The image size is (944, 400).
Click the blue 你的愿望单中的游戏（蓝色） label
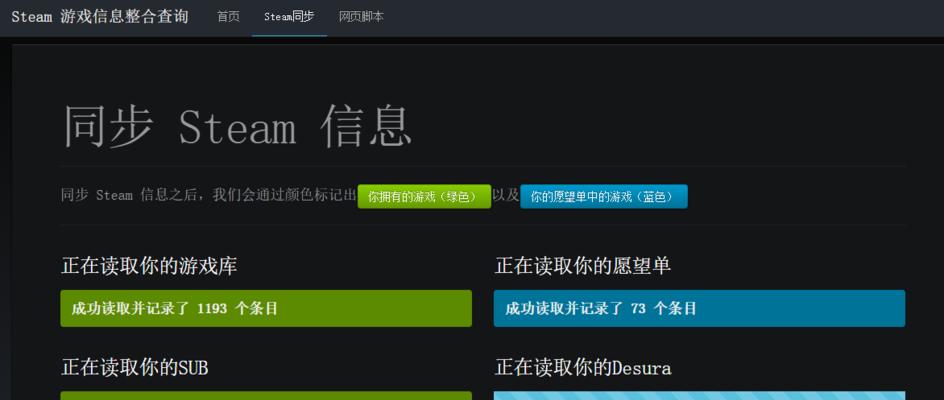coord(603,197)
